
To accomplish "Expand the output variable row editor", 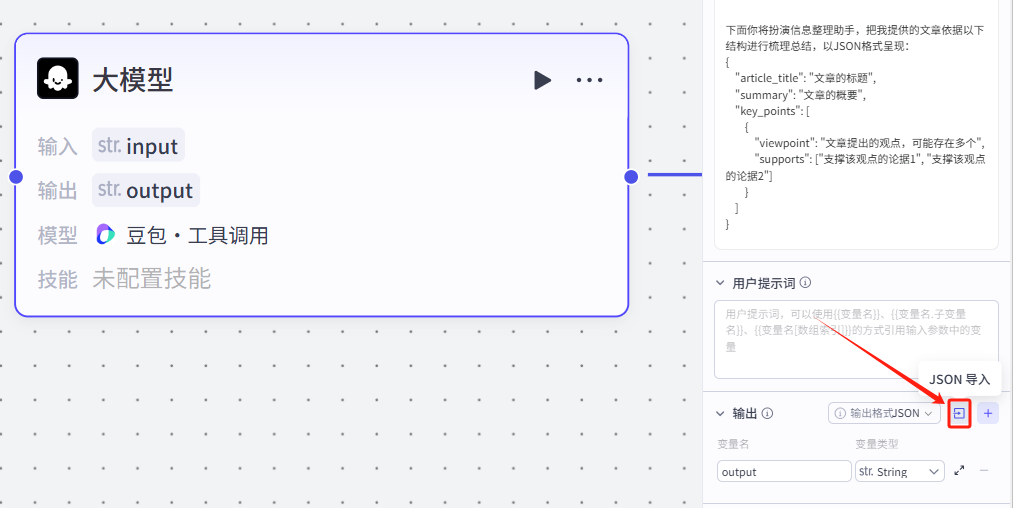I will pos(960,471).
